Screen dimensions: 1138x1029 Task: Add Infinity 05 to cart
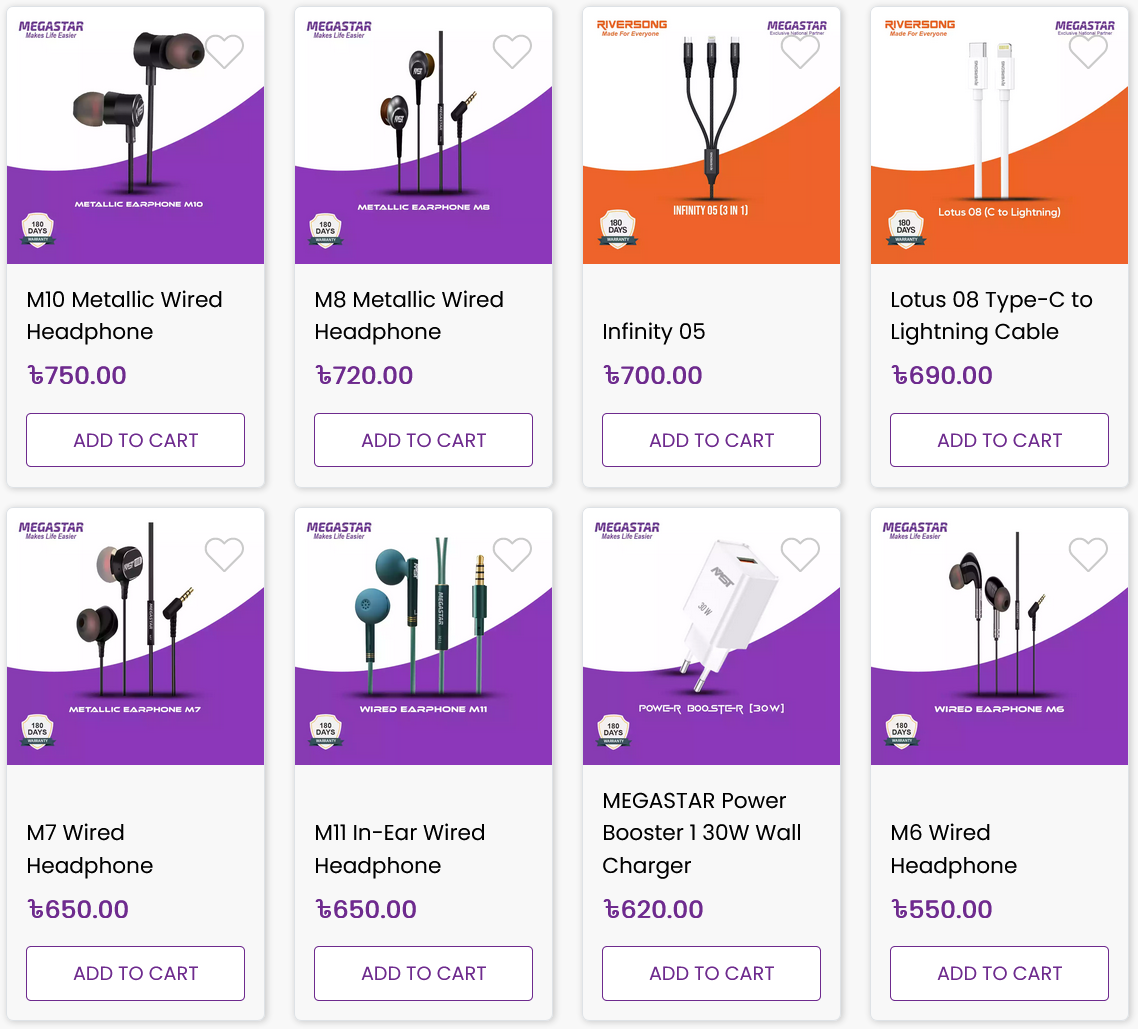coord(711,440)
